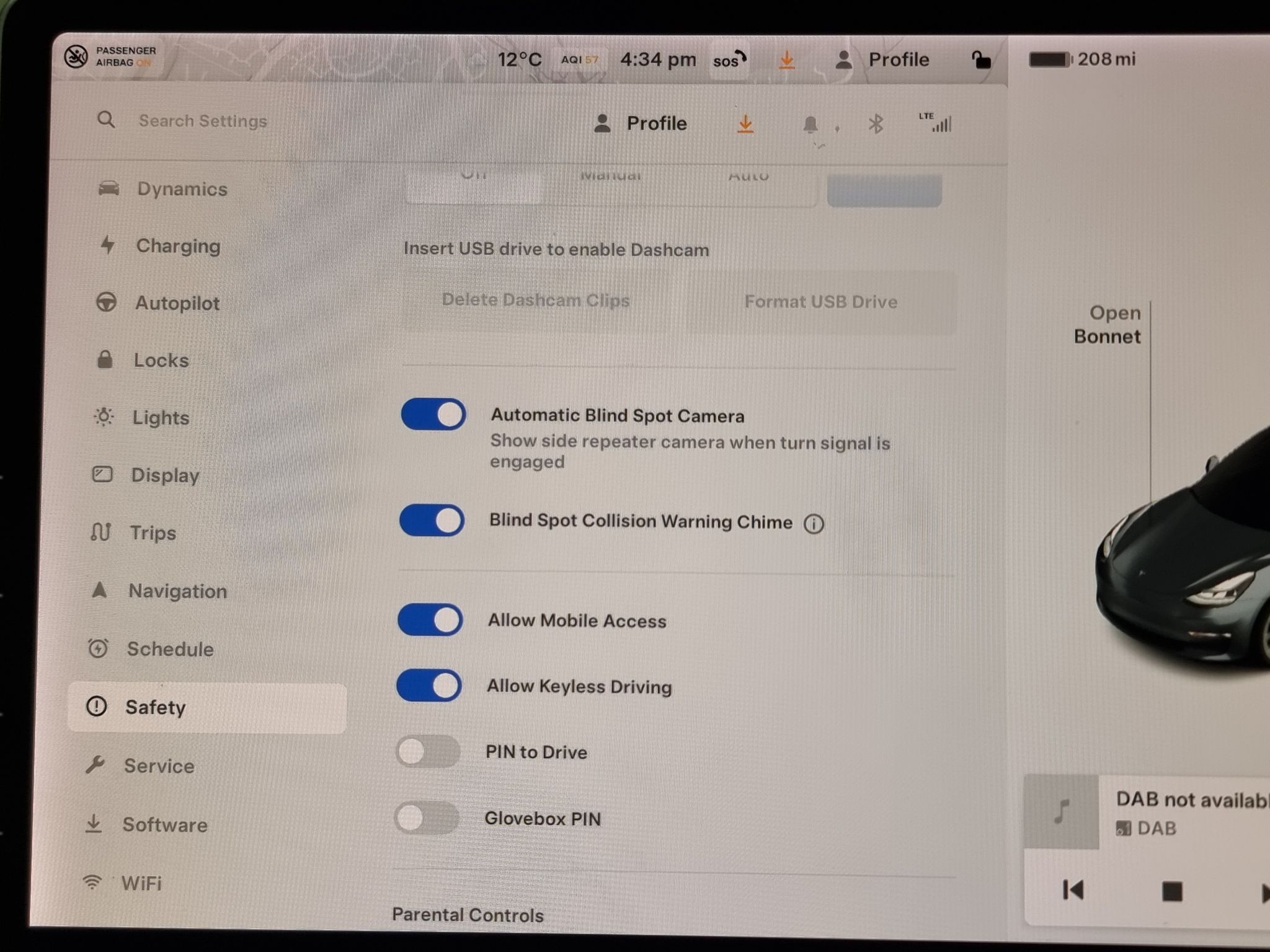Click the Safety exclamation icon
Image resolution: width=1270 pixels, height=952 pixels.
(x=96, y=706)
